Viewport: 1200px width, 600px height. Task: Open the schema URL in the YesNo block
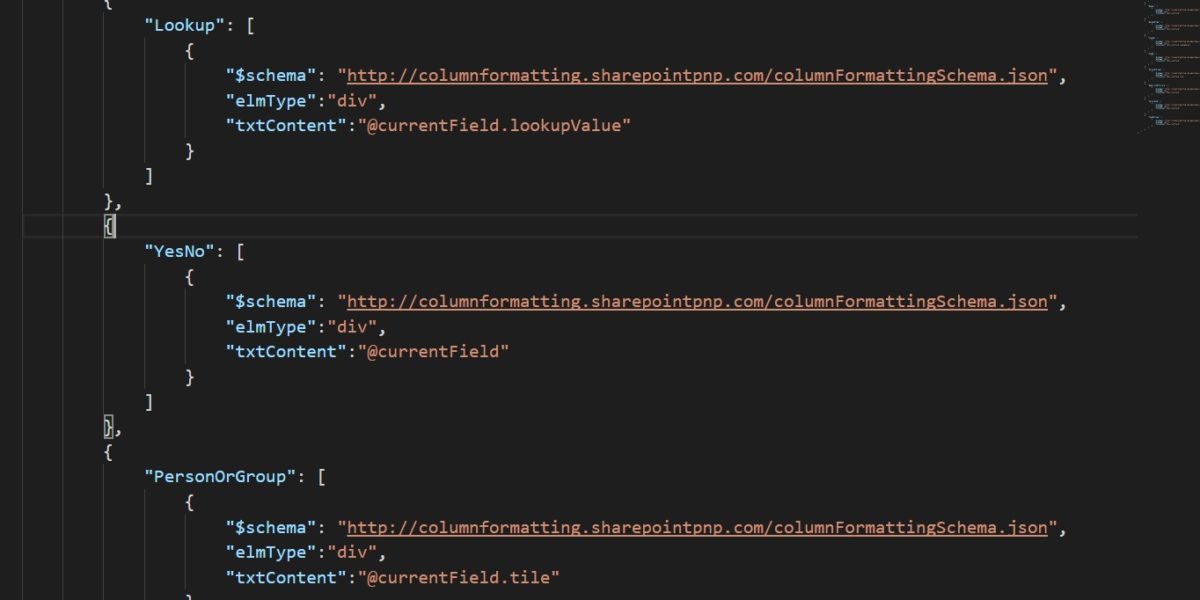click(698, 302)
